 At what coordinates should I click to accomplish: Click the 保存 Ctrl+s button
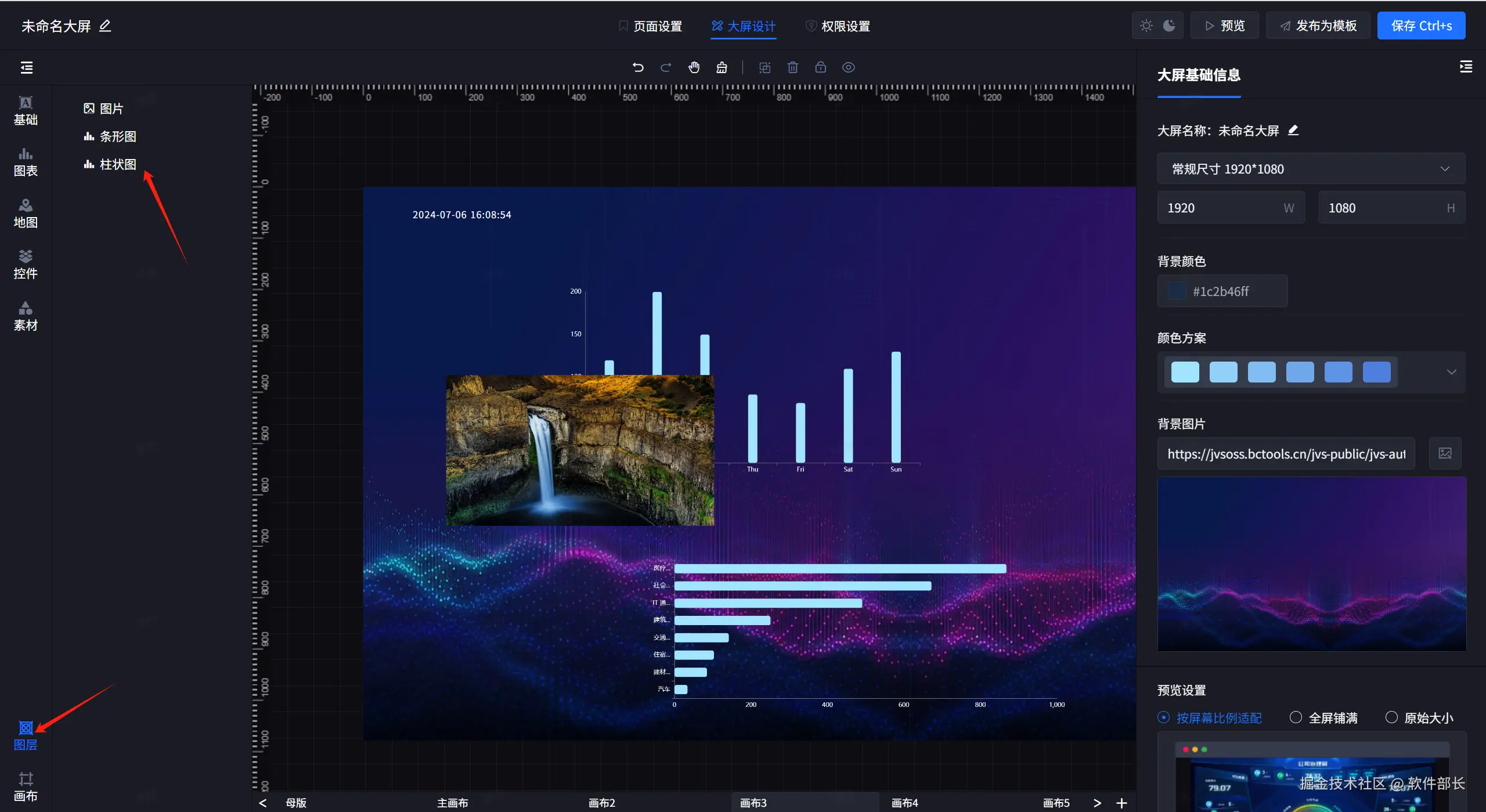[1421, 26]
